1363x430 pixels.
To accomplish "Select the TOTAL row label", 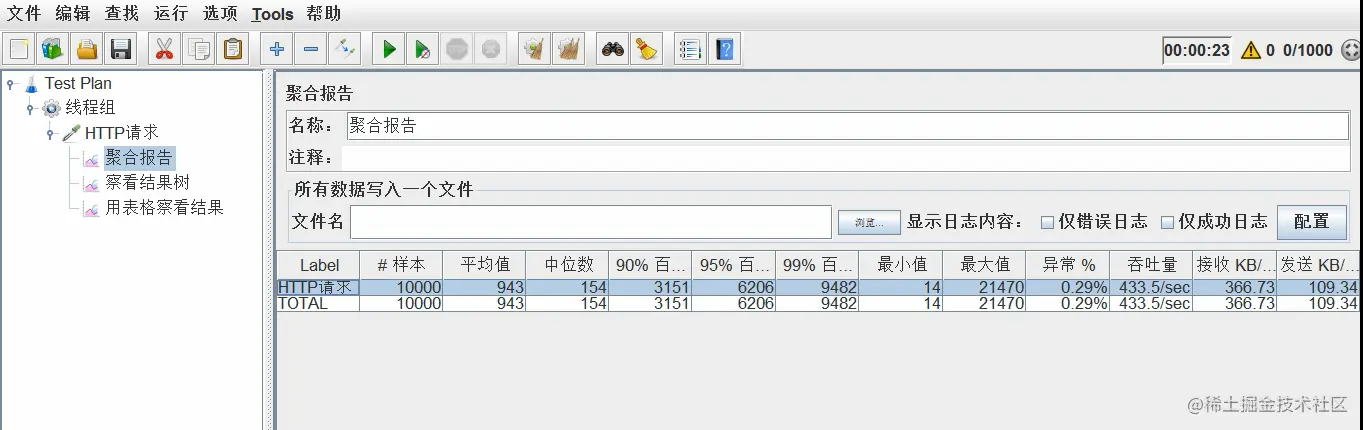I will point(303,303).
